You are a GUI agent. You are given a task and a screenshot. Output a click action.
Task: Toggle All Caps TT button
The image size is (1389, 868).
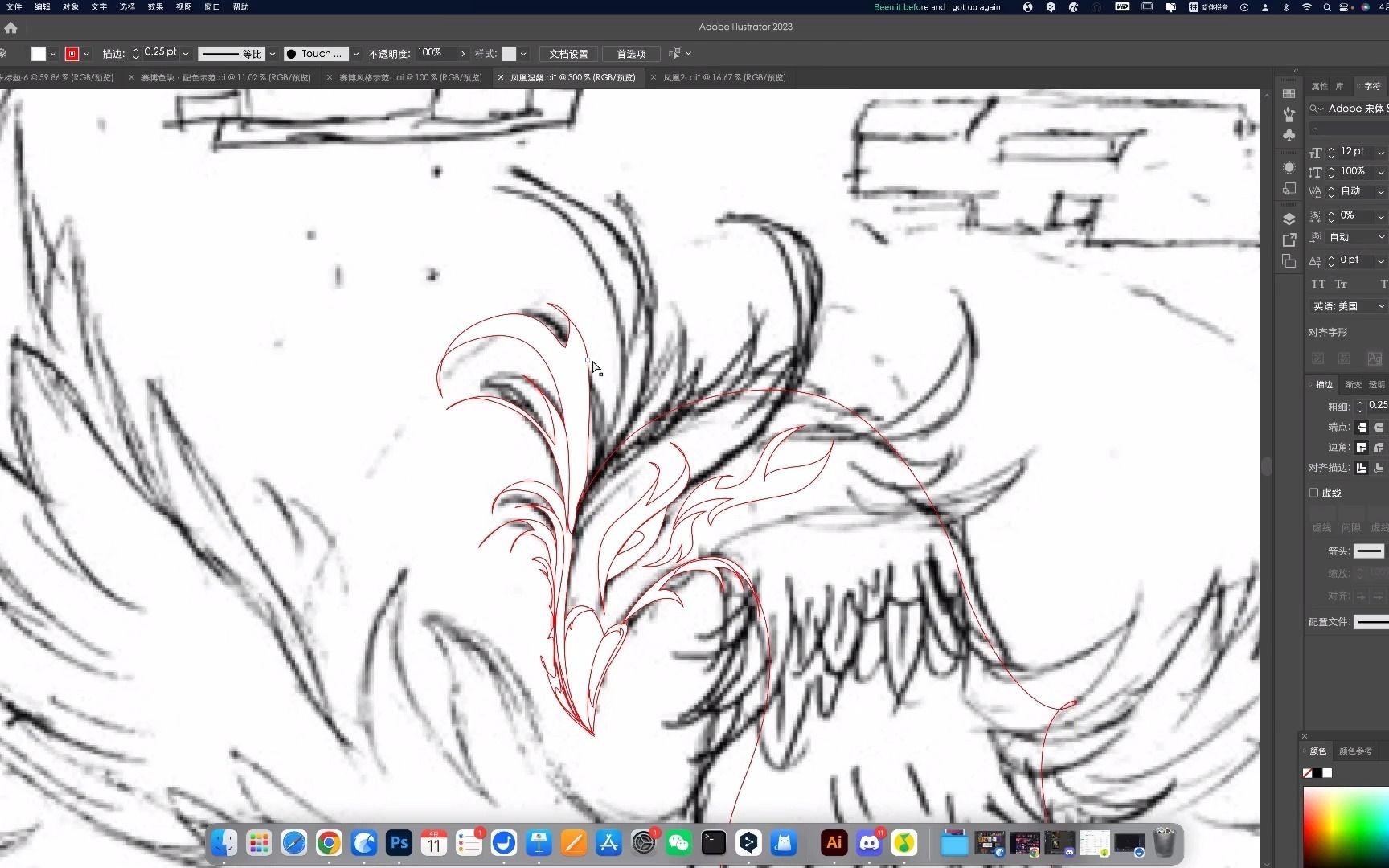click(1318, 284)
